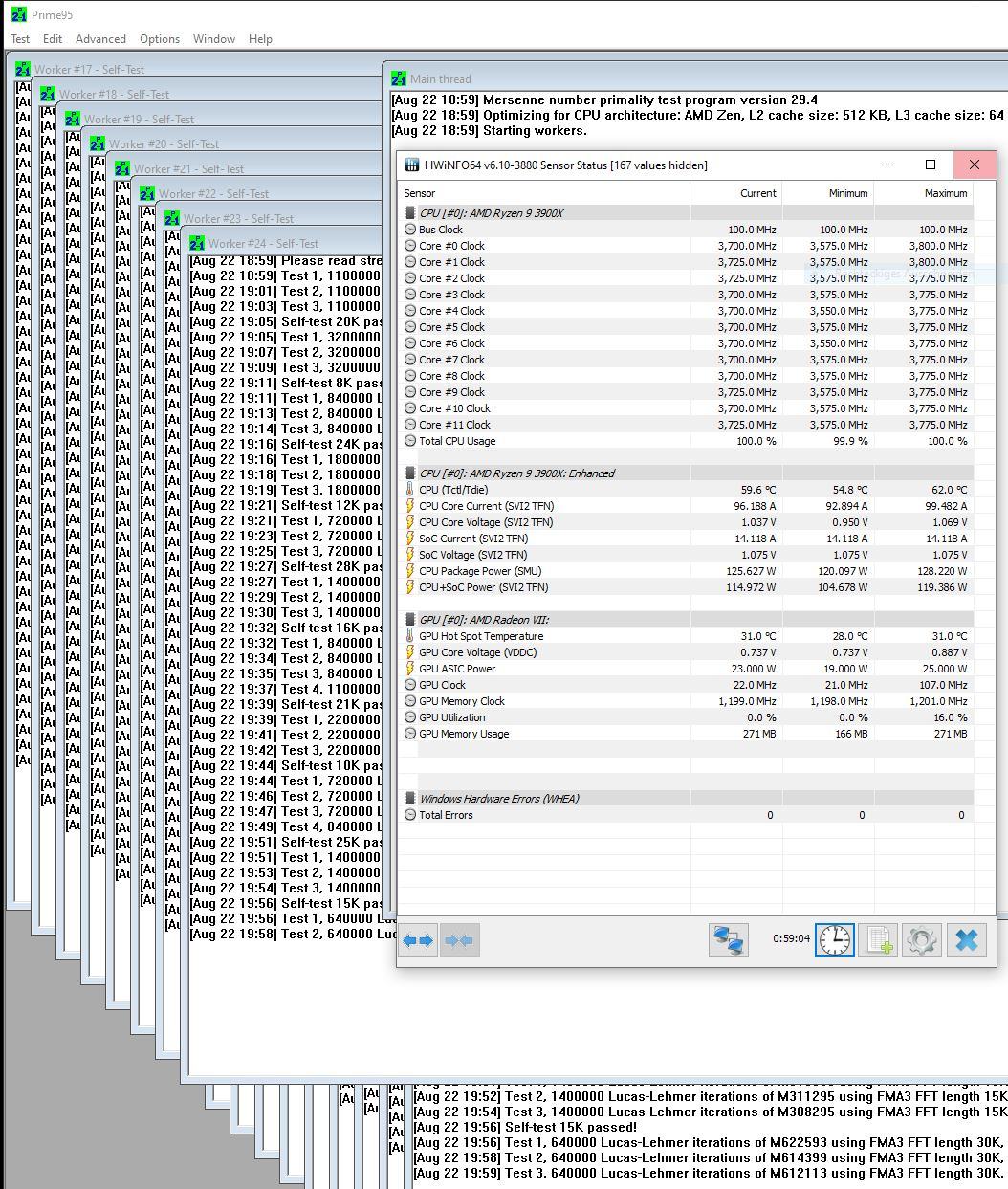Image resolution: width=1008 pixels, height=1189 pixels.
Task: Click the CPU Tctl/Tdie thermometer icon
Action: (410, 489)
